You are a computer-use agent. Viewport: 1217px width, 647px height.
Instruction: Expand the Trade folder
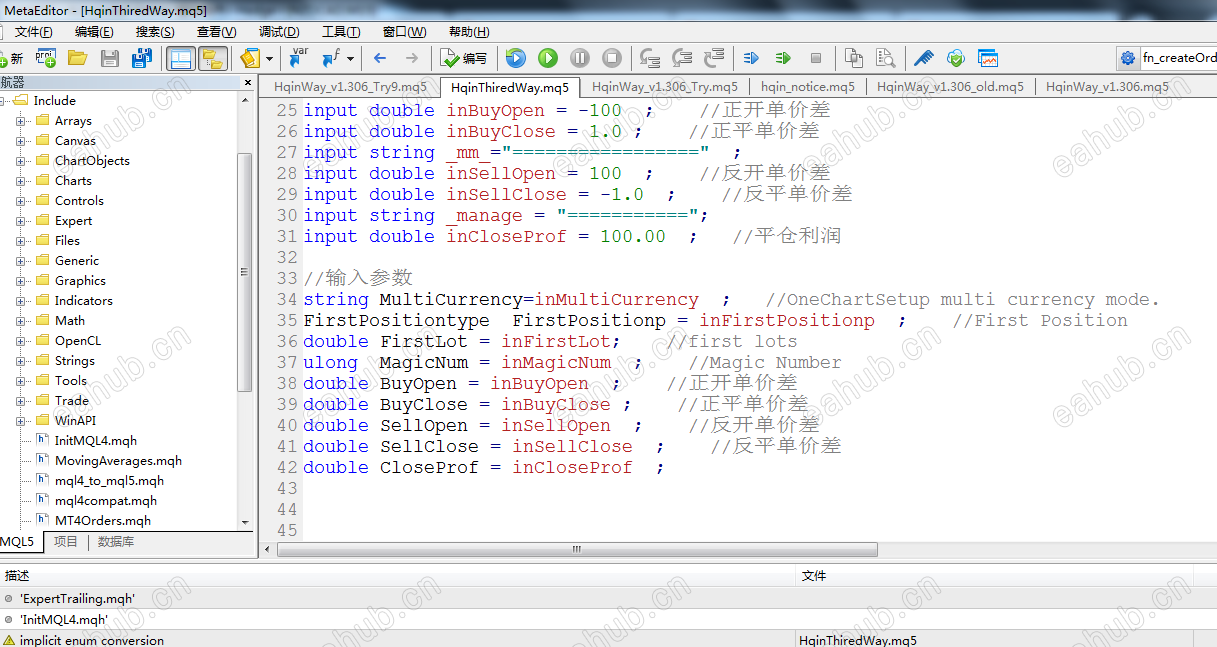pyautogui.click(x=21, y=401)
